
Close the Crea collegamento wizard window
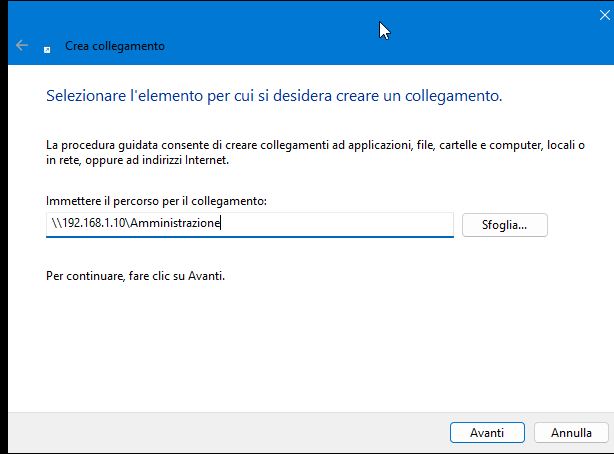[x=605, y=15]
